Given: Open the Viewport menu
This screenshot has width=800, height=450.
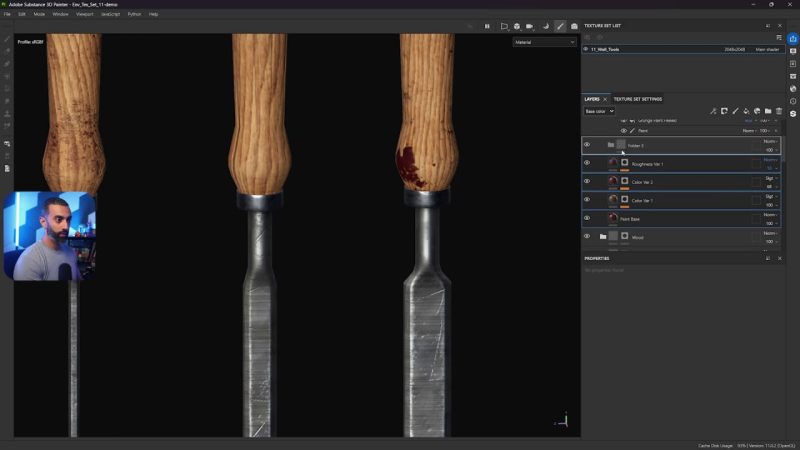Looking at the screenshot, I should [x=85, y=14].
